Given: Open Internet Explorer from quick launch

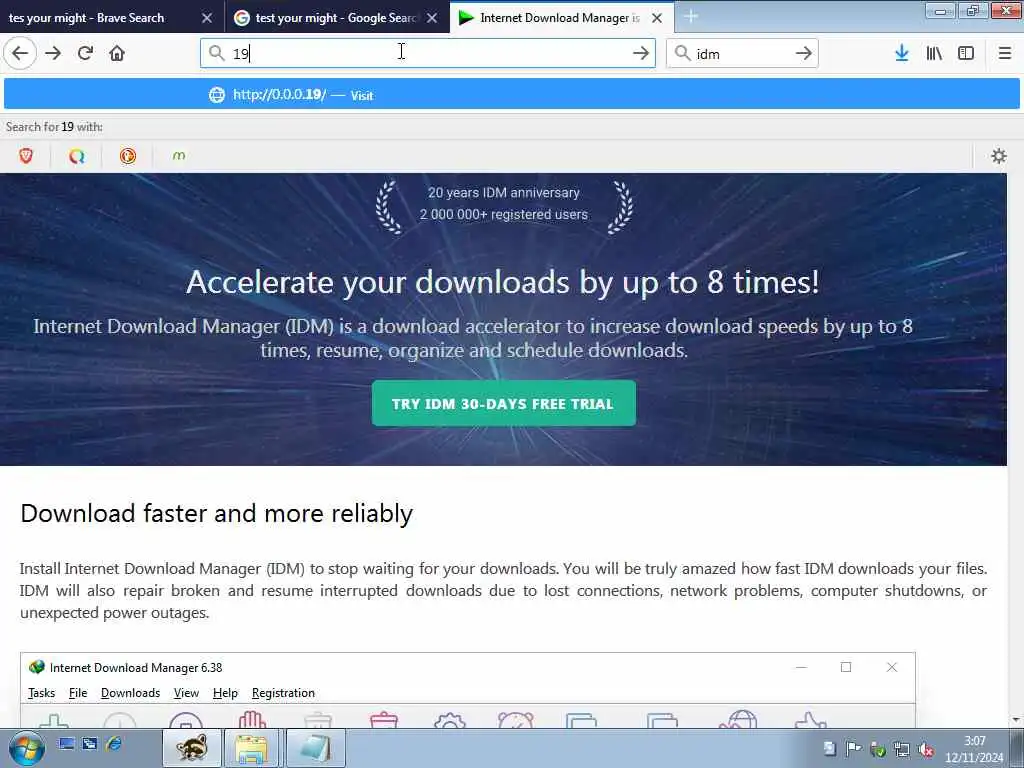Looking at the screenshot, I should coord(114,743).
